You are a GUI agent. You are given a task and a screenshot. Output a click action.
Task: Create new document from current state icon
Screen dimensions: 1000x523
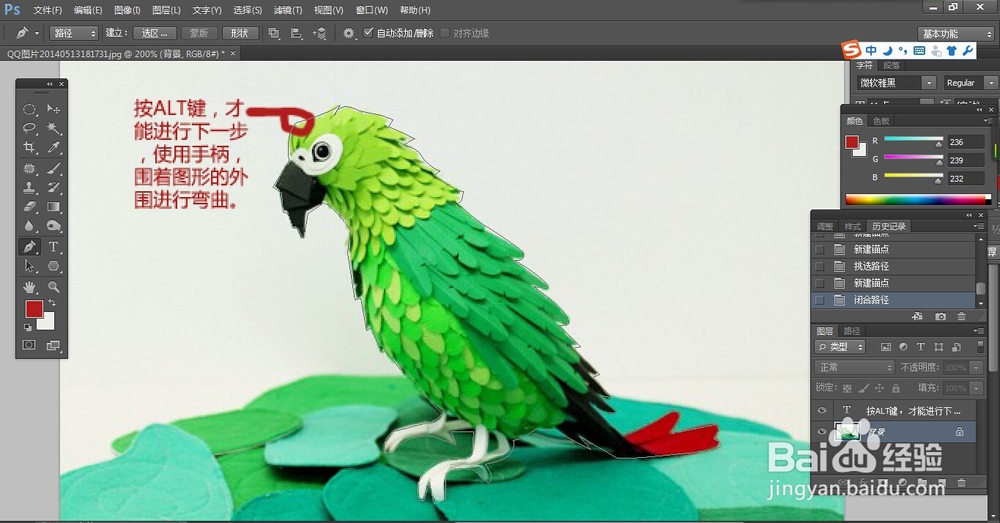[x=918, y=316]
